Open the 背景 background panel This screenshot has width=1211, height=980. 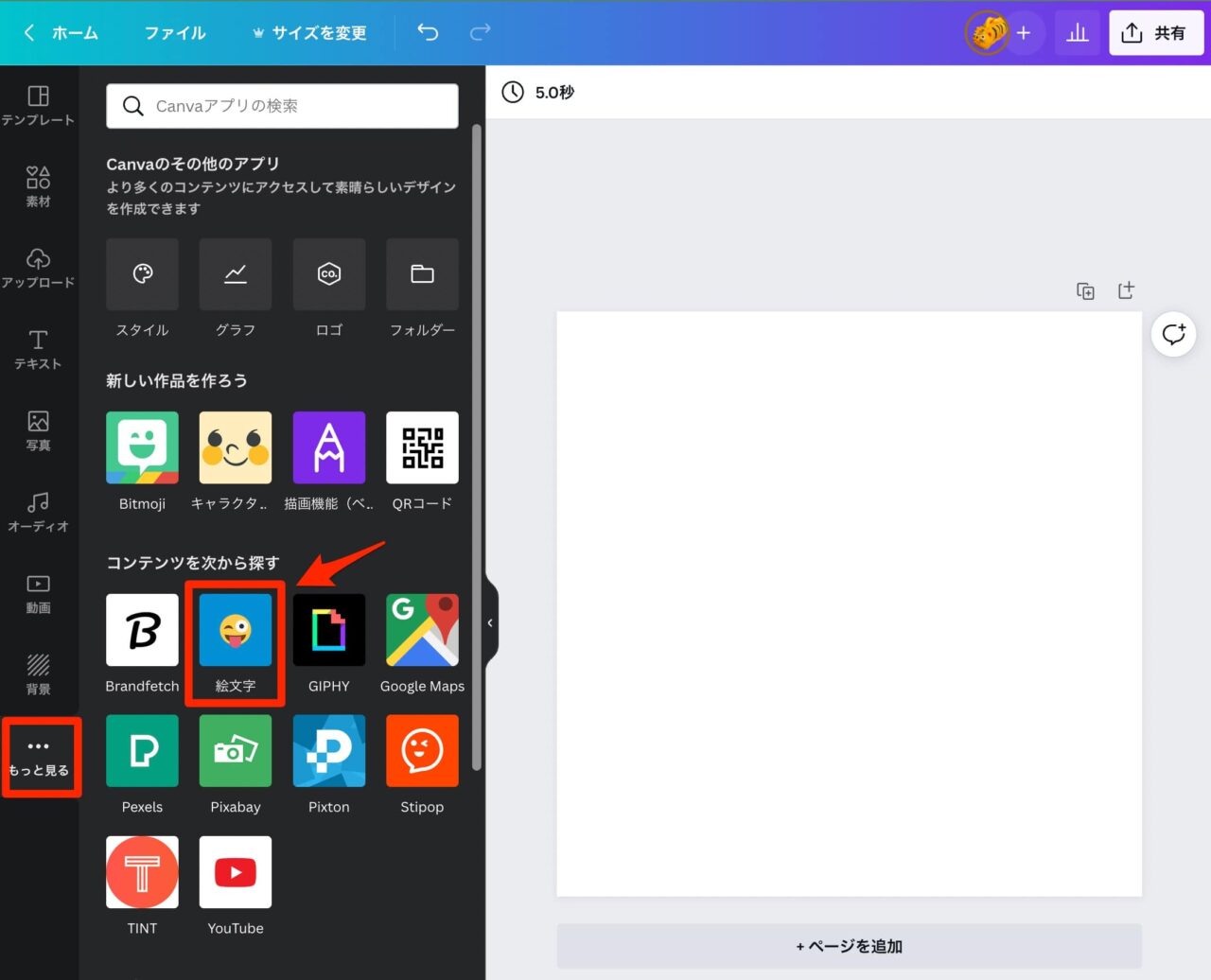(38, 674)
